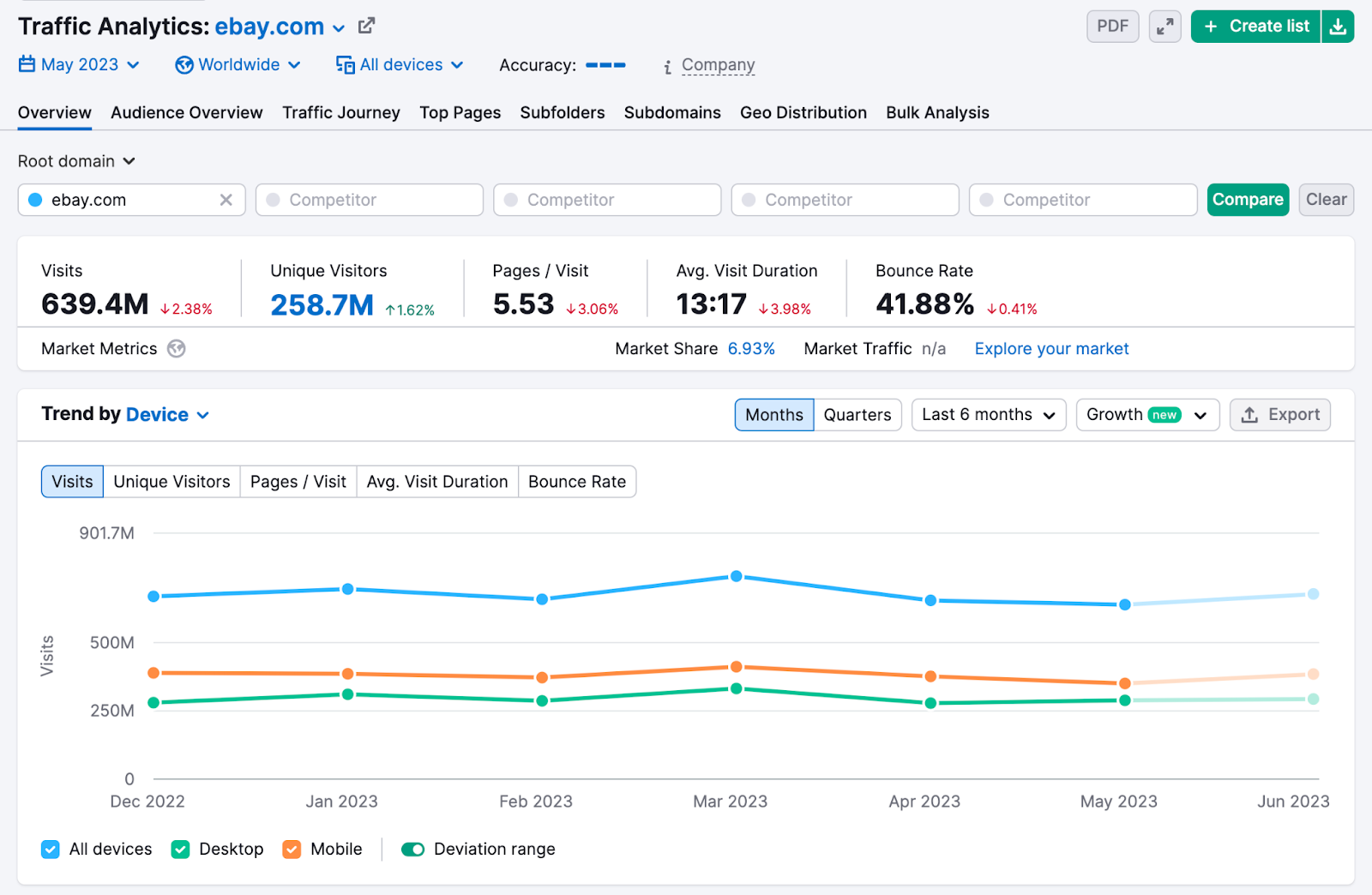Click the Clear button
1372x895 pixels.
[x=1326, y=200]
